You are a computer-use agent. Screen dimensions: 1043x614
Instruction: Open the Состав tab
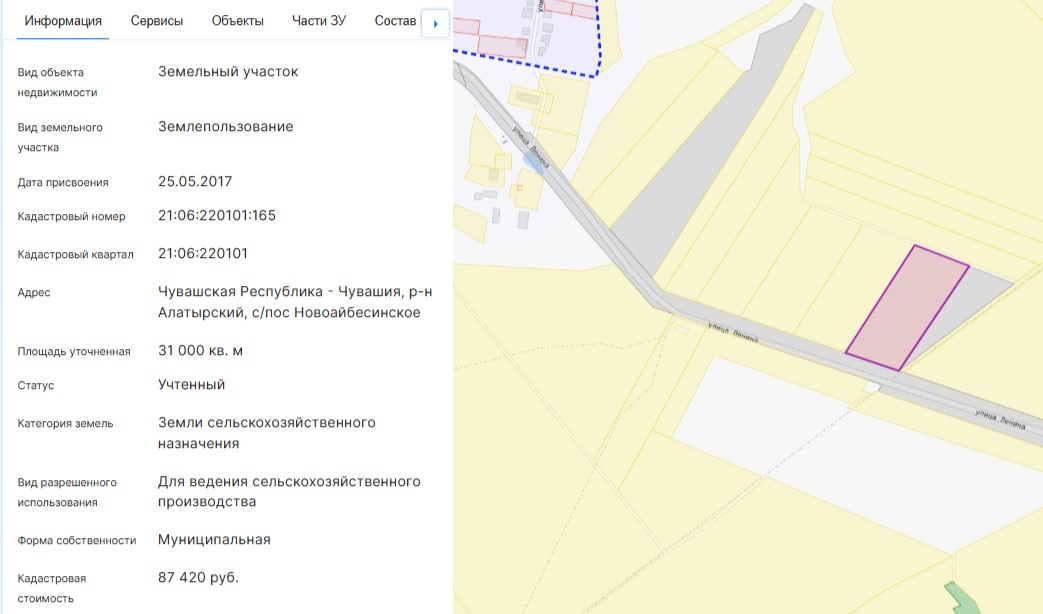tap(395, 21)
